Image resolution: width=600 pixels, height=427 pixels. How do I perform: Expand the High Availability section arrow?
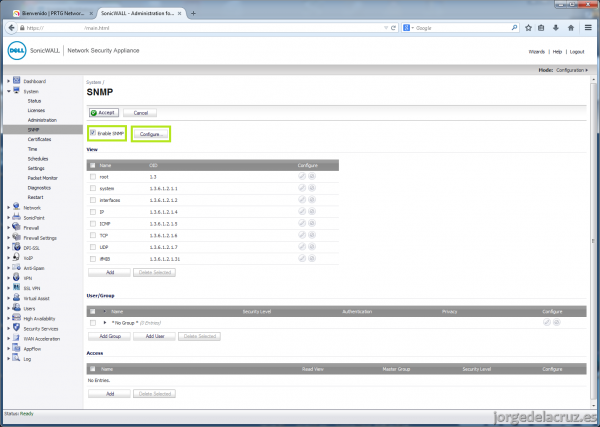(8, 318)
